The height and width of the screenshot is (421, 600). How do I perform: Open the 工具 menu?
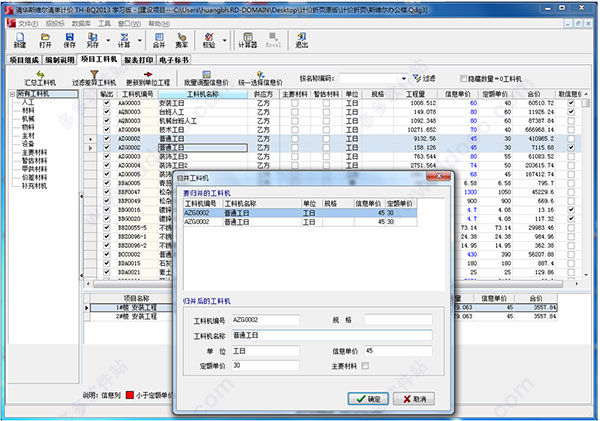[x=104, y=24]
